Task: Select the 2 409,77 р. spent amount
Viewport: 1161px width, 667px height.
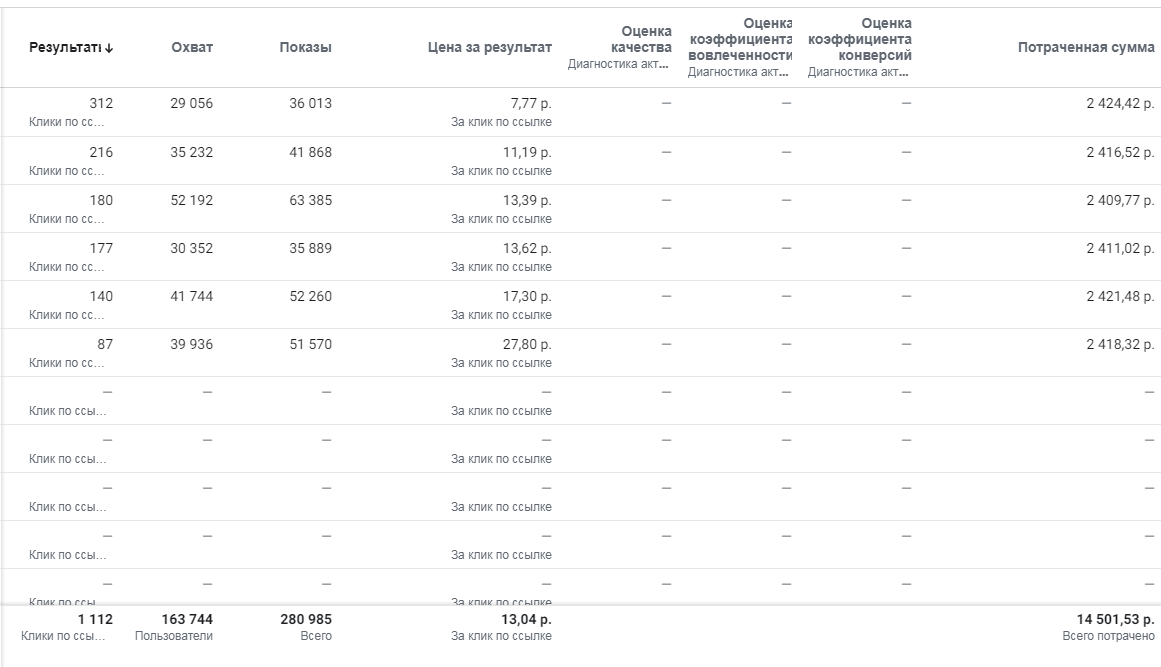Action: 1119,200
